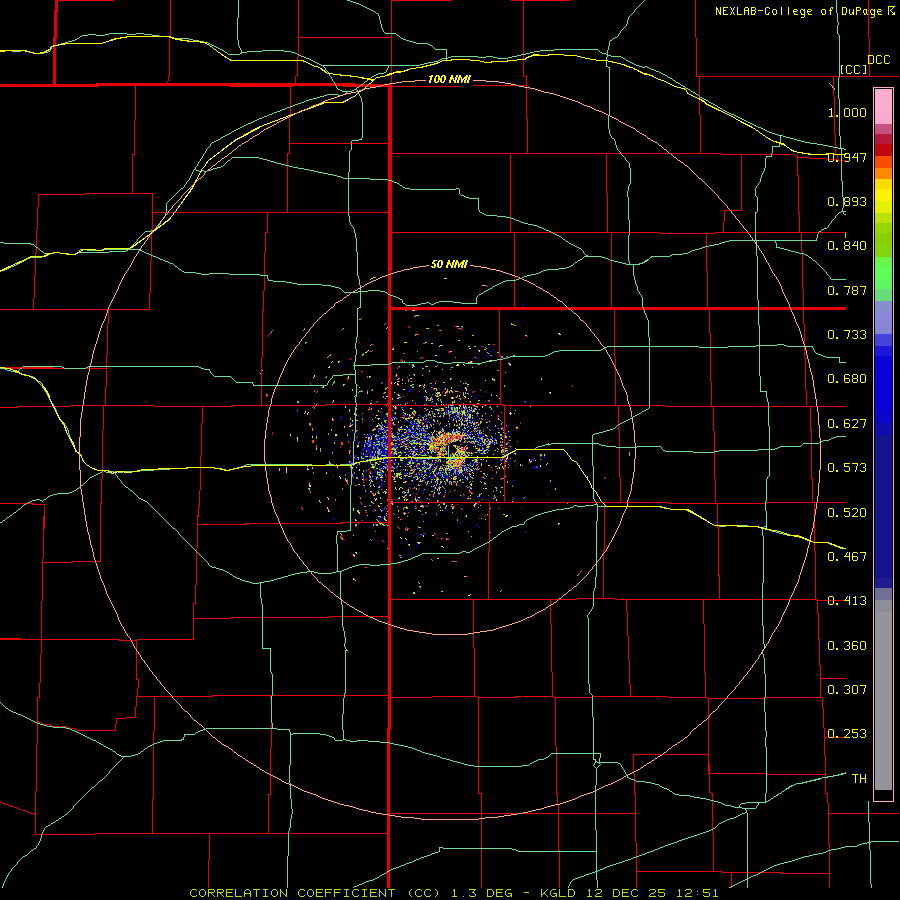Click the 0.307 color scale value
Screen dimensions: 900x900
[847, 690]
